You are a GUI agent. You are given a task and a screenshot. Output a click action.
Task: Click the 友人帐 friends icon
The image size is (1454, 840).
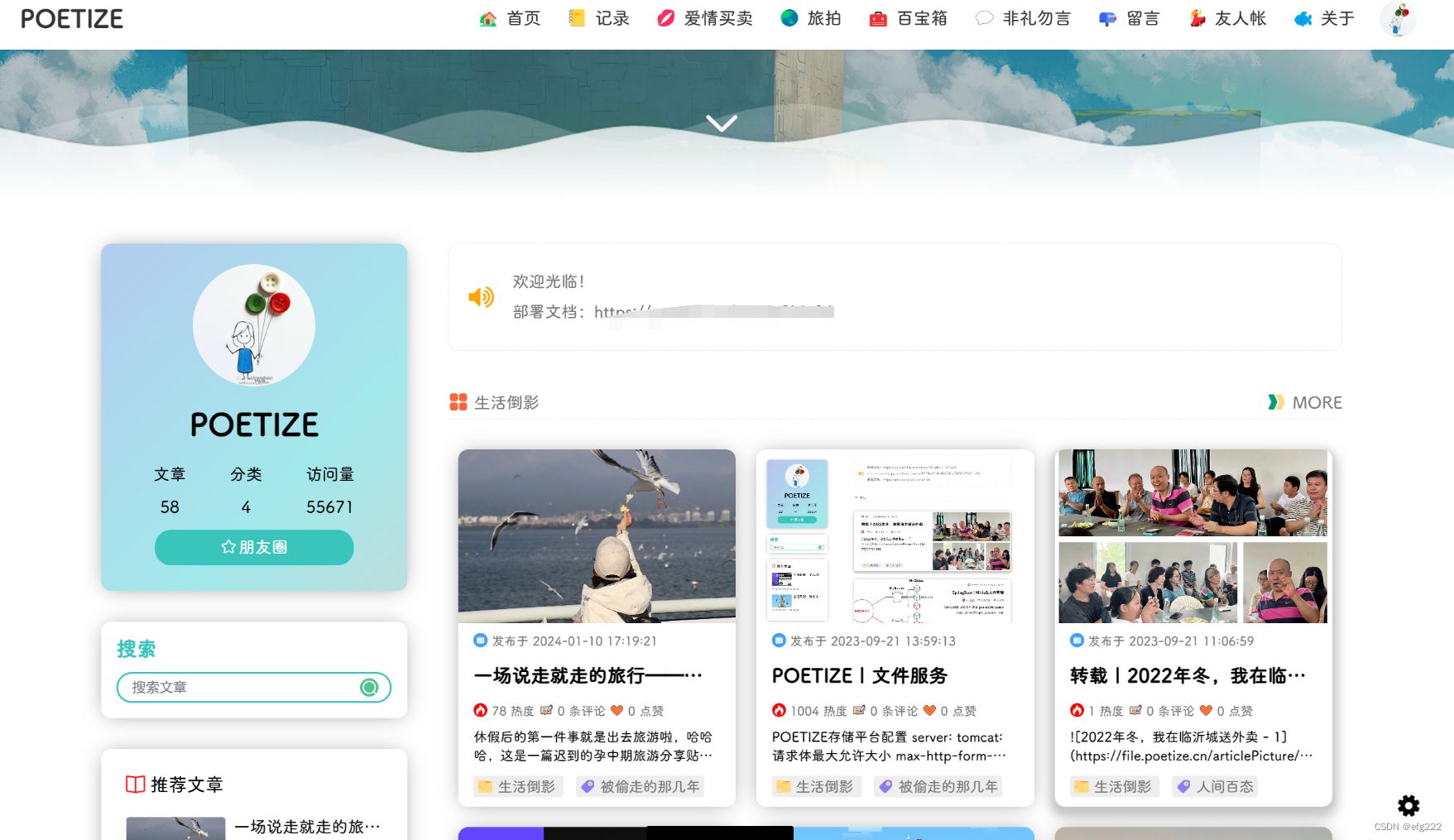coord(1196,17)
